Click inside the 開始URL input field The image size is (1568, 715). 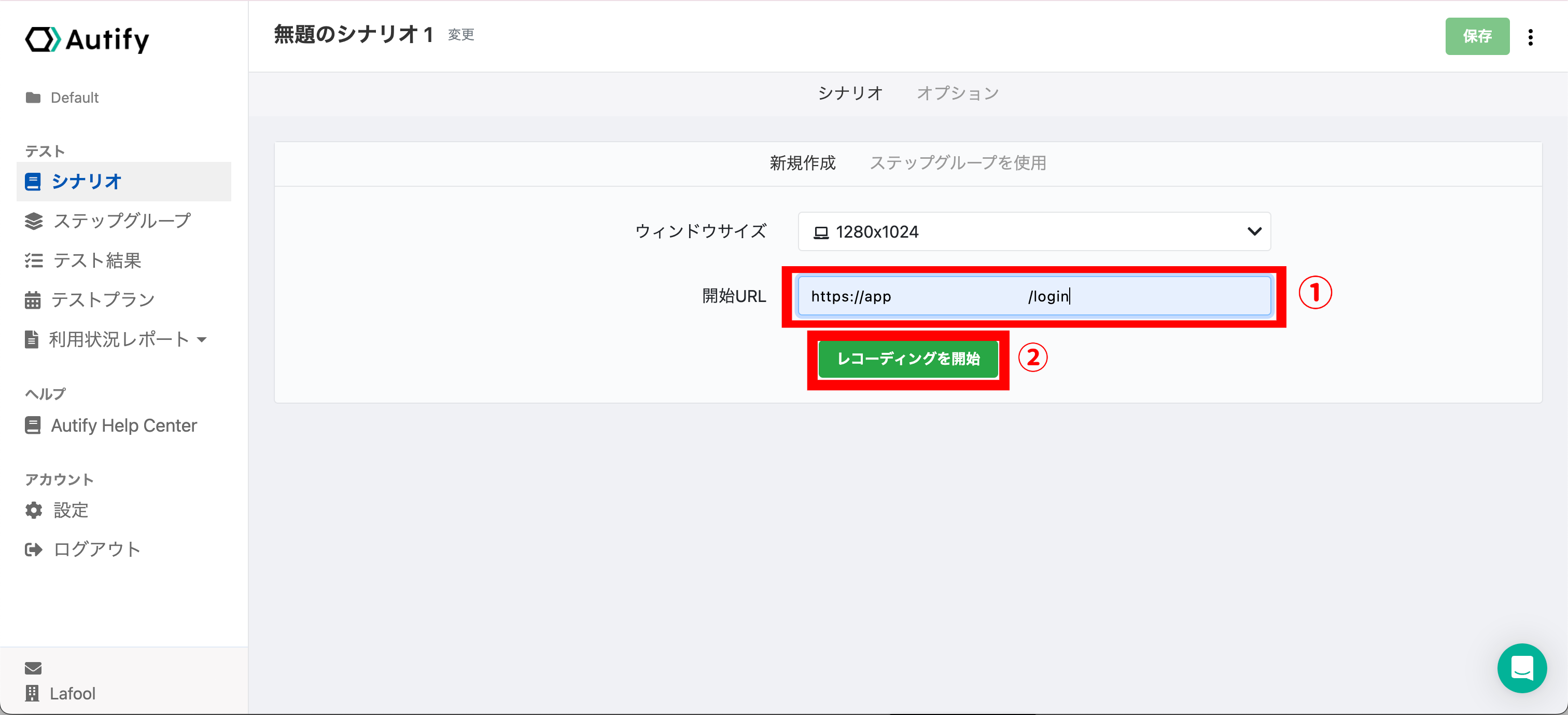1033,297
